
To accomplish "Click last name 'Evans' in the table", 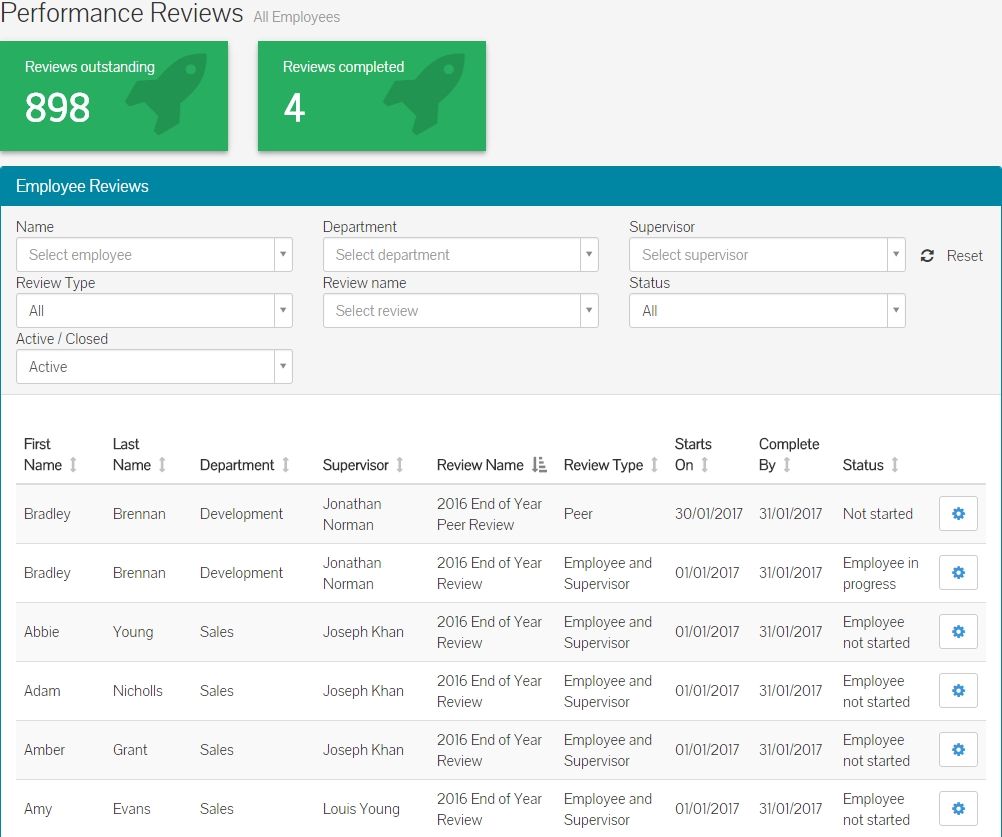I will pyautogui.click(x=131, y=809).
